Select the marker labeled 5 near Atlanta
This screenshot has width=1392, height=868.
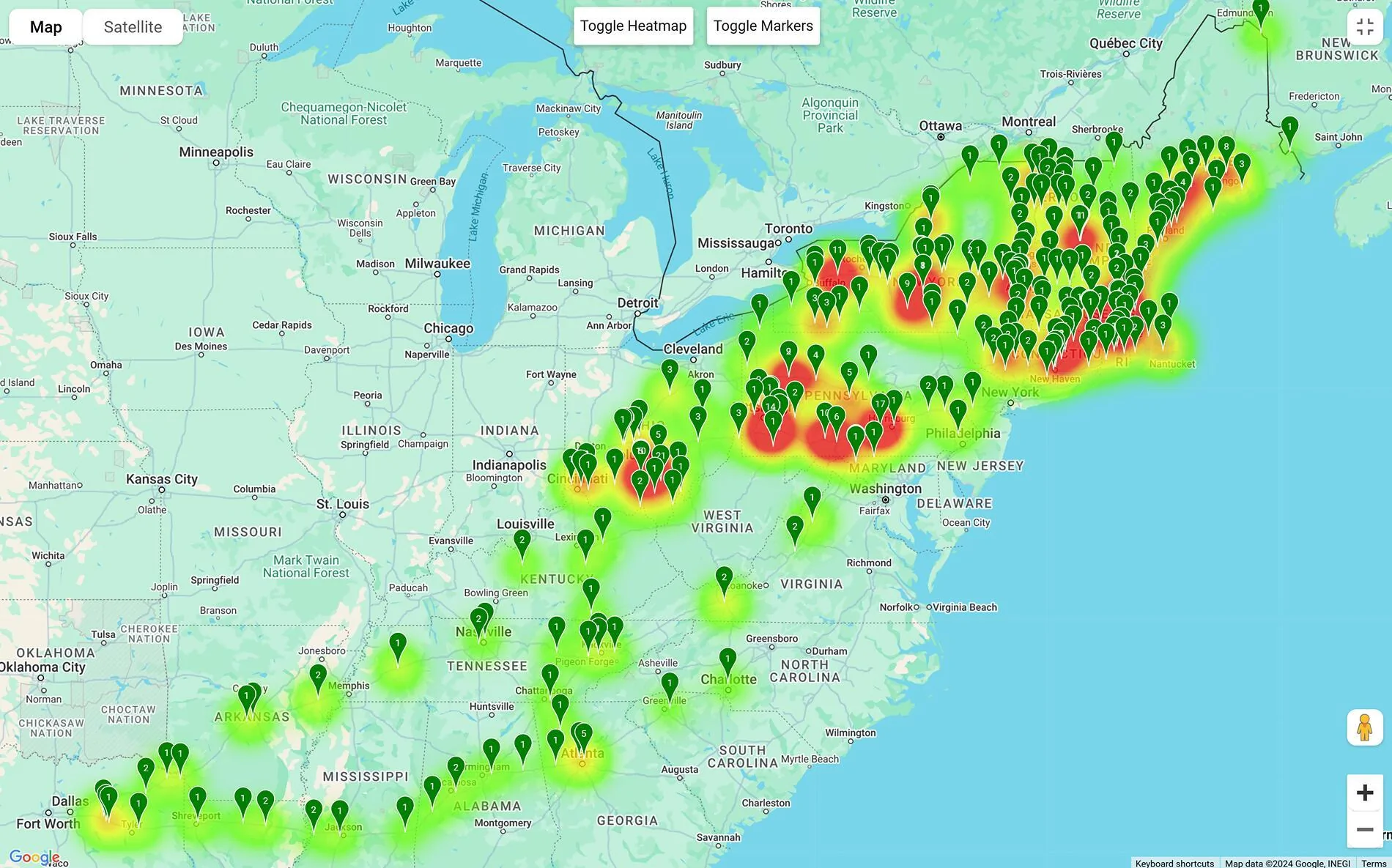[583, 738]
